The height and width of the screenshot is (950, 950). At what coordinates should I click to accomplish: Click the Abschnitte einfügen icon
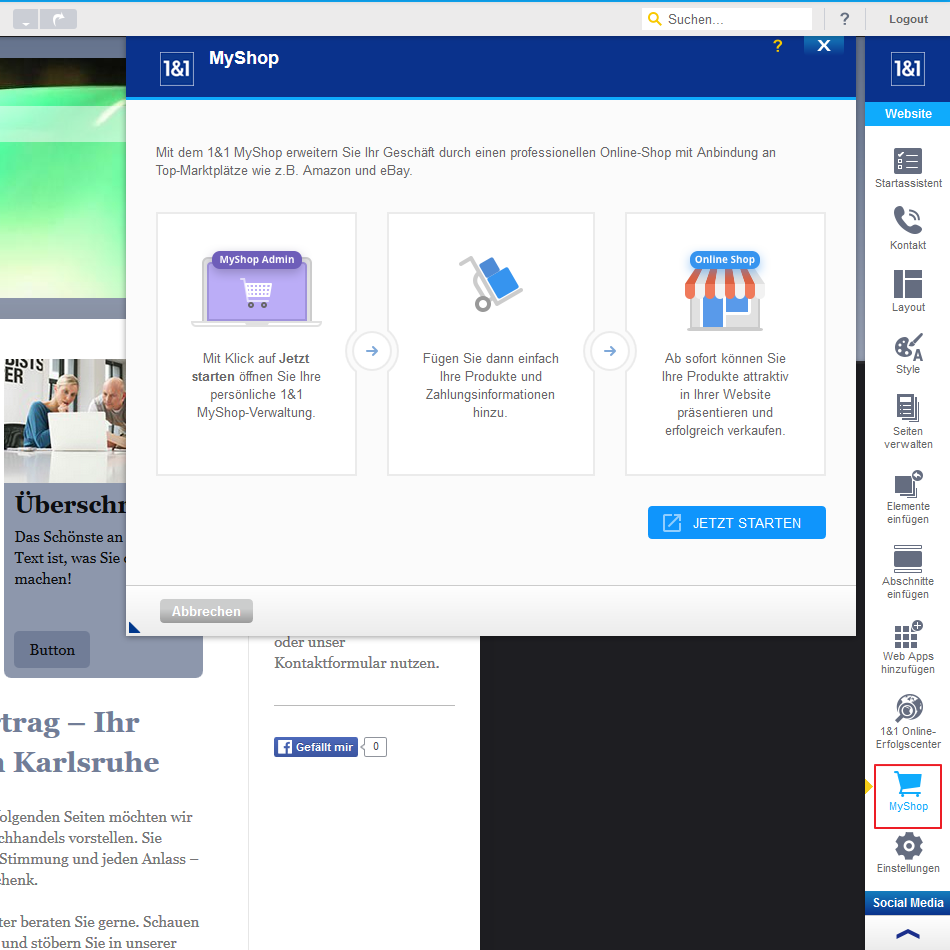coord(908,570)
